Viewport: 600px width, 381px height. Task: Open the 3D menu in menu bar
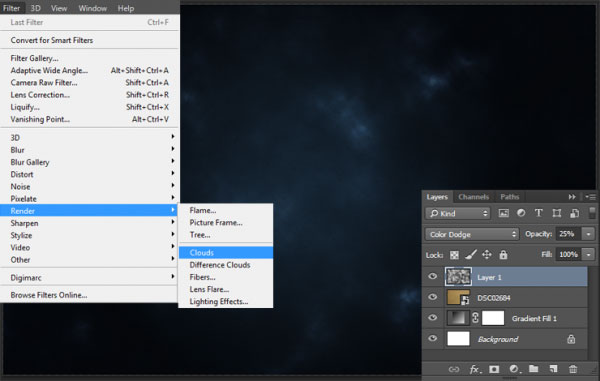point(36,8)
